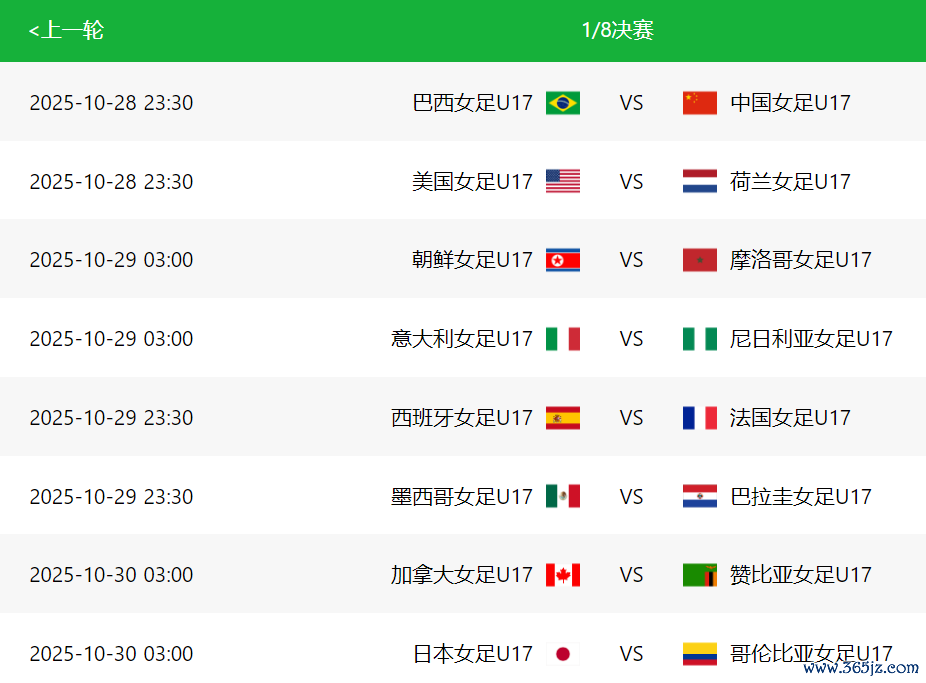
Task: Open 中国女足U17 team link
Action: (790, 103)
